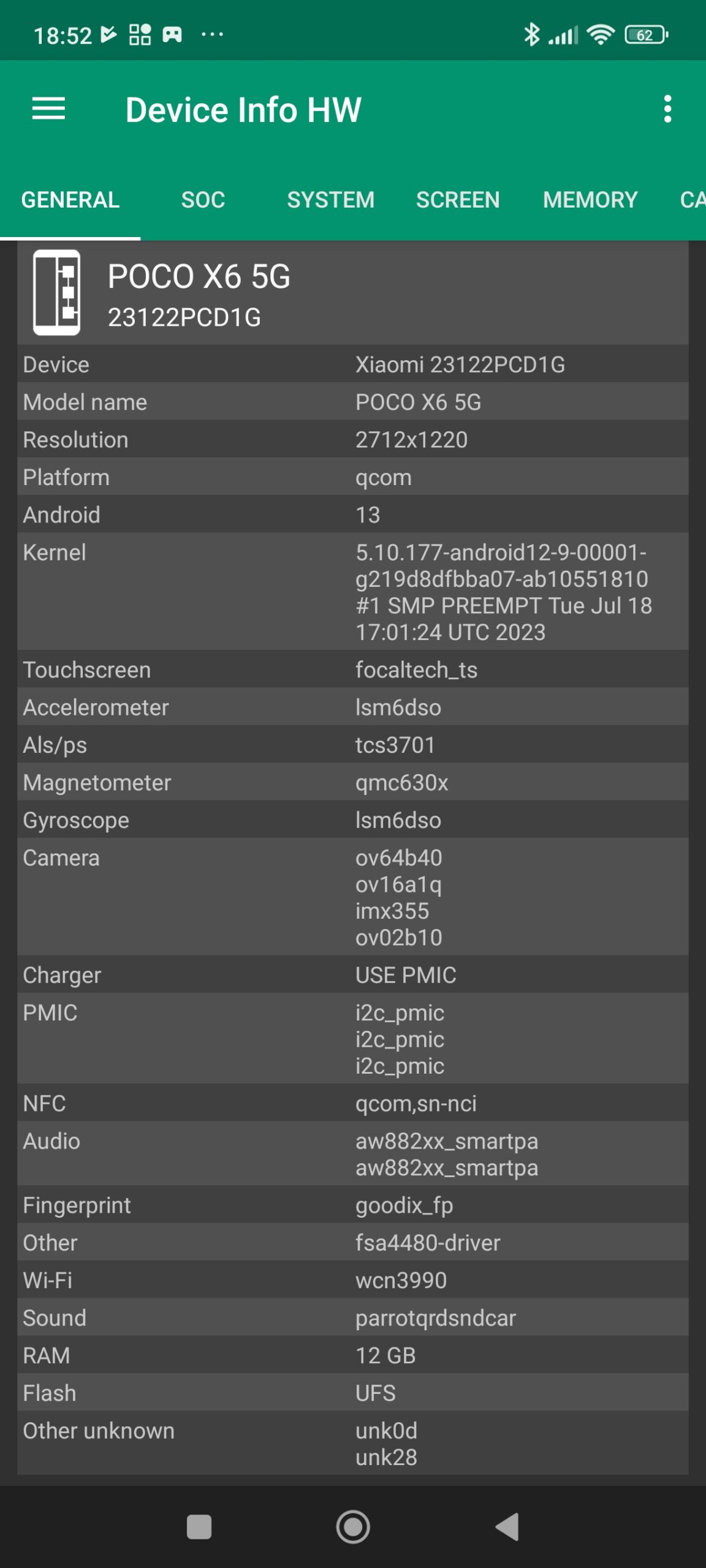Tap the Kernel version row
This screenshot has width=706, height=1568.
tap(353, 592)
